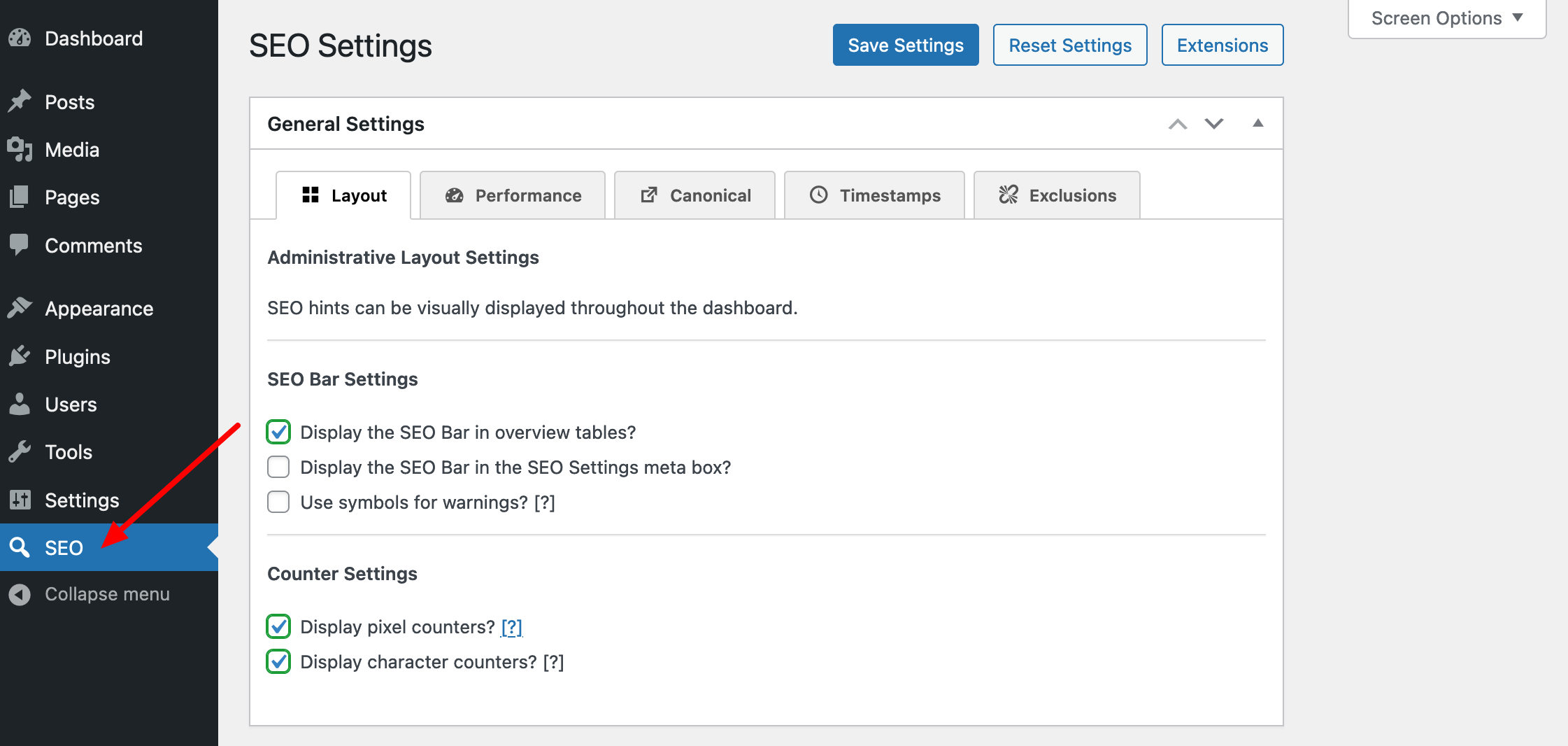Collapse the General Settings panel
Viewport: 1568px width, 746px height.
point(1257,123)
